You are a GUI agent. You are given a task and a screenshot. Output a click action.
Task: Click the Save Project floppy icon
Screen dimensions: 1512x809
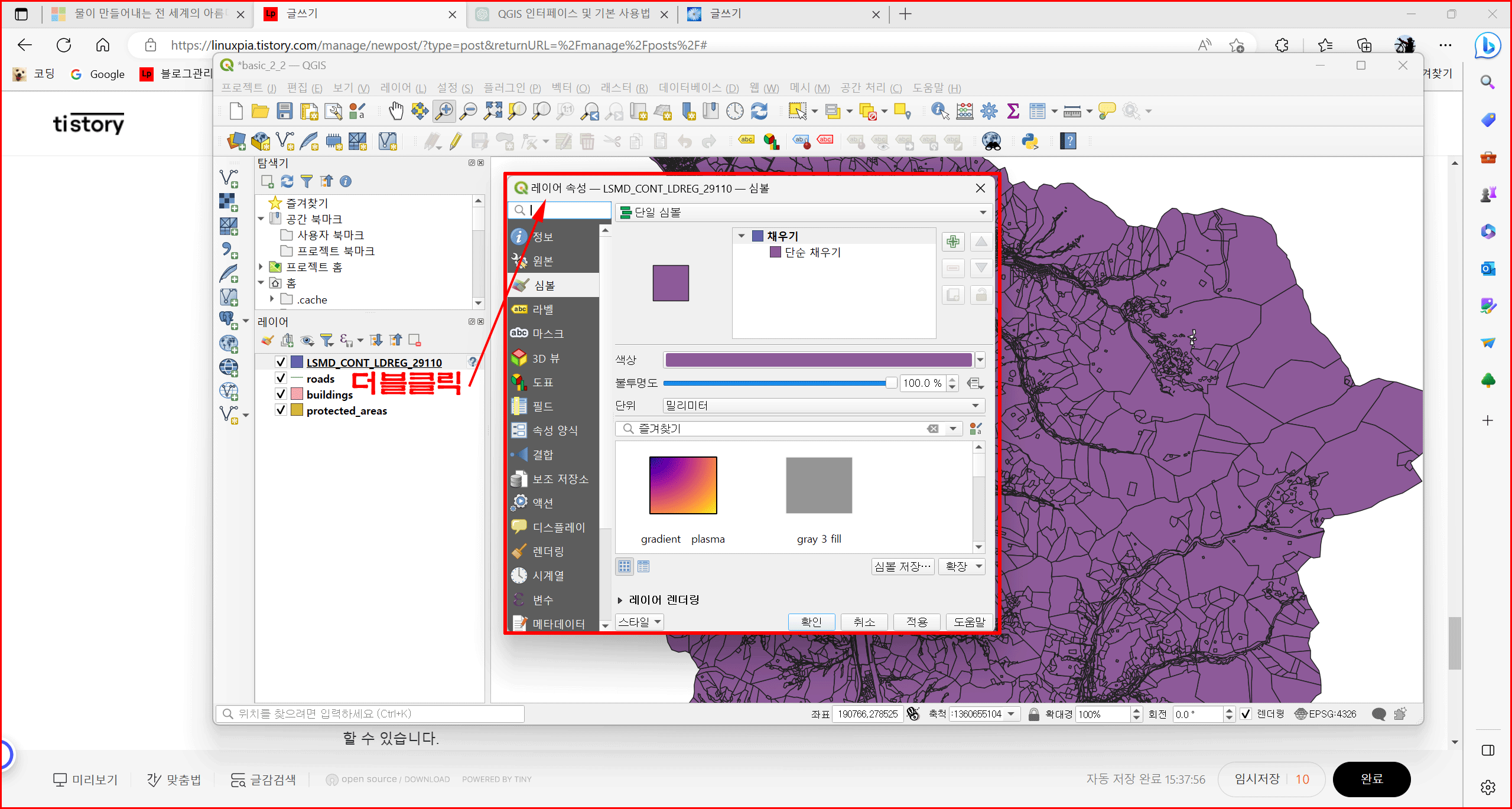(285, 111)
